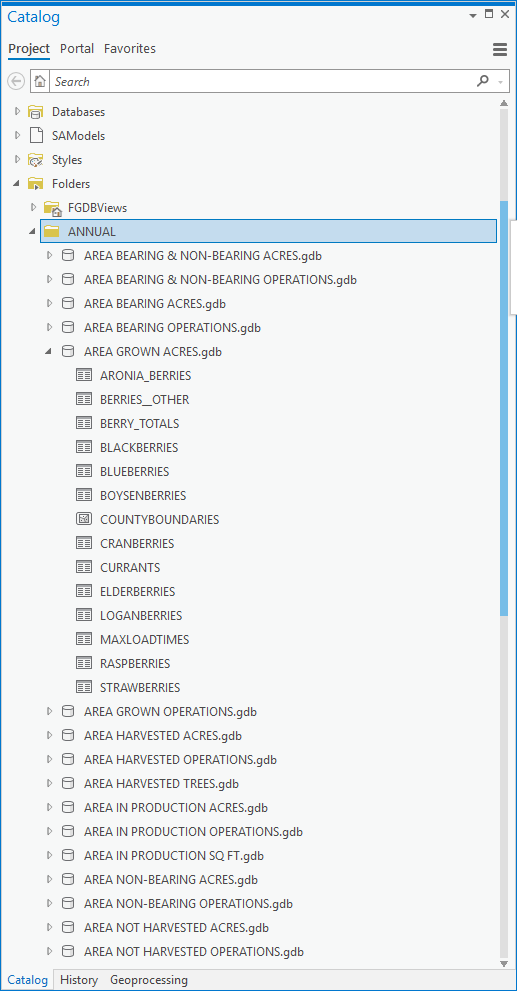The image size is (517, 991).
Task: Select AREA BEARING & NON-BEARING OPERATIONS.gdb
Action: [x=221, y=280]
